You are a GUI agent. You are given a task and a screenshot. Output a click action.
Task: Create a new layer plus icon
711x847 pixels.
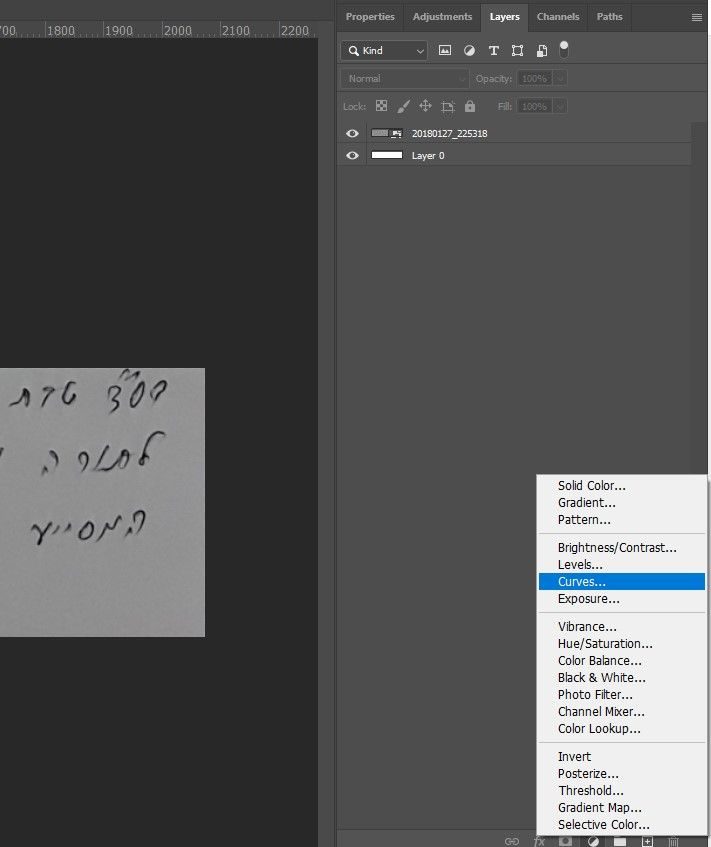pos(647,841)
